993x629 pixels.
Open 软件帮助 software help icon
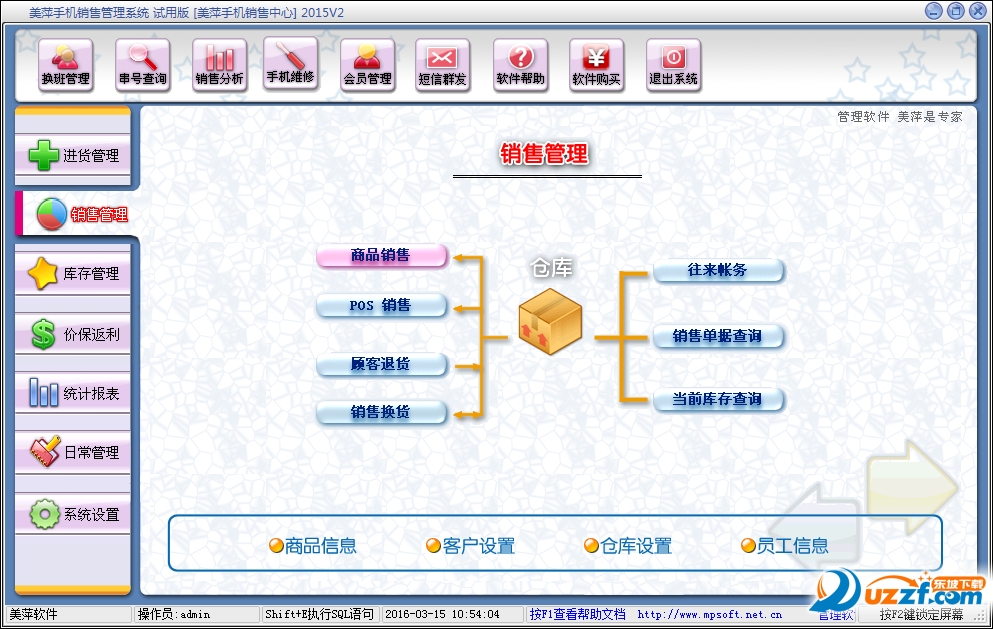click(520, 65)
